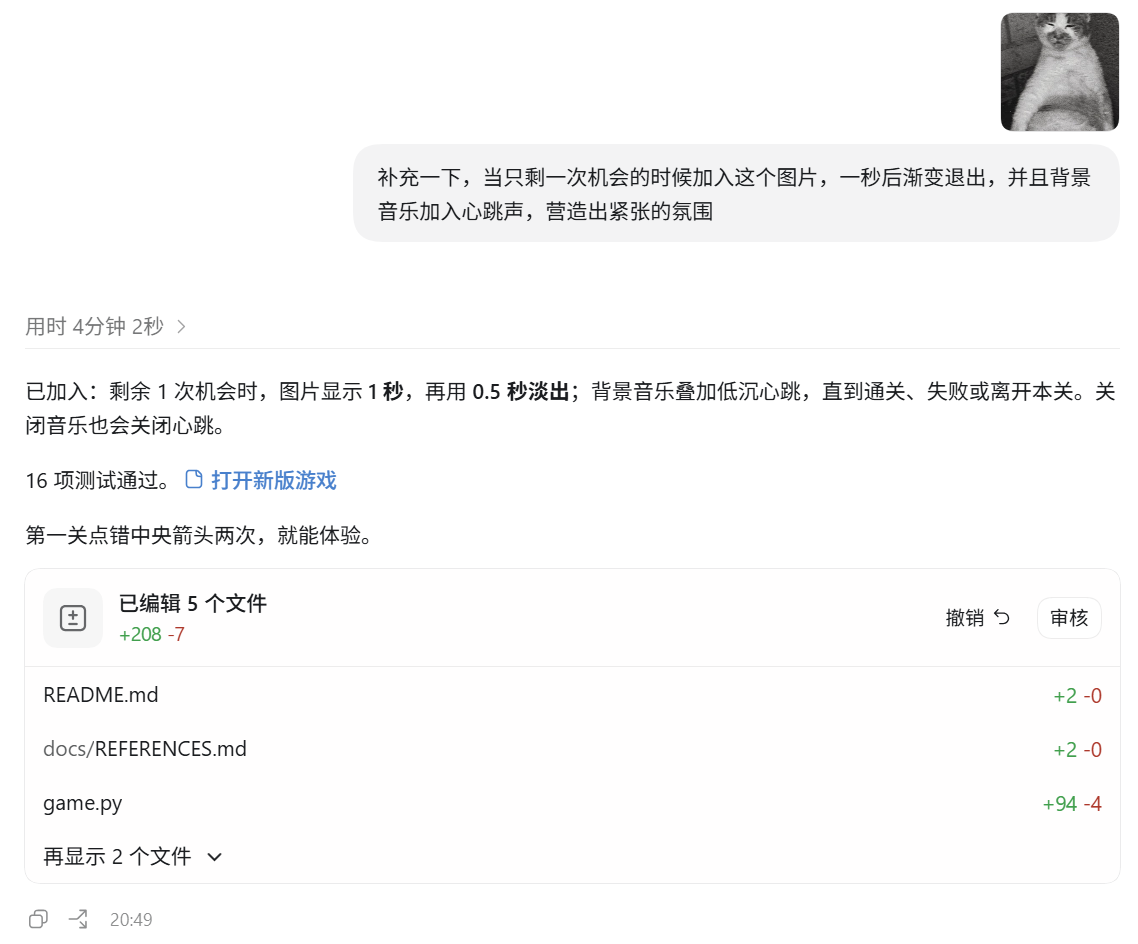Open the game.py file row
Screen dimensions: 1138x944
coord(572,803)
